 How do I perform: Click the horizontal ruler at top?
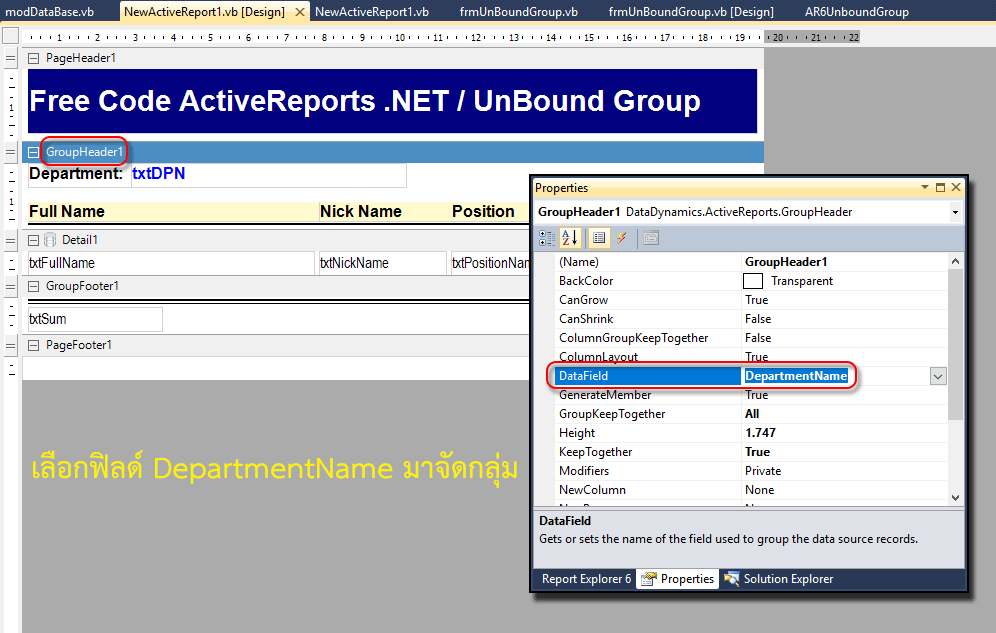(441, 37)
